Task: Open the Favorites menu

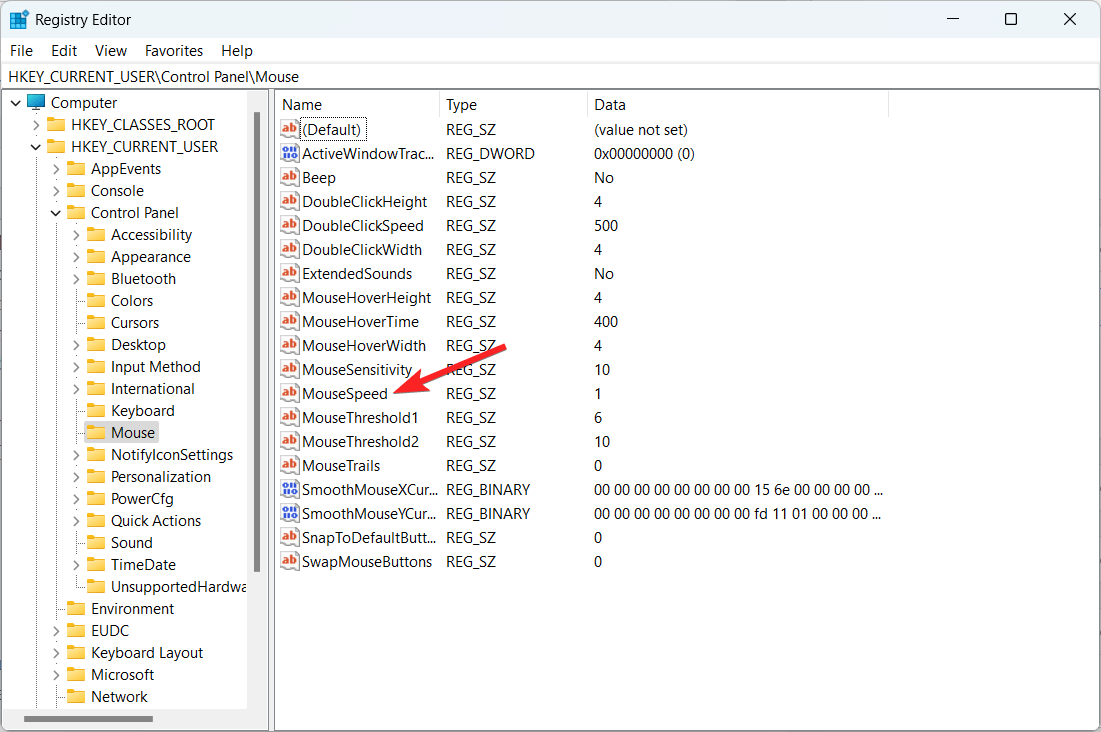Action: coord(173,51)
